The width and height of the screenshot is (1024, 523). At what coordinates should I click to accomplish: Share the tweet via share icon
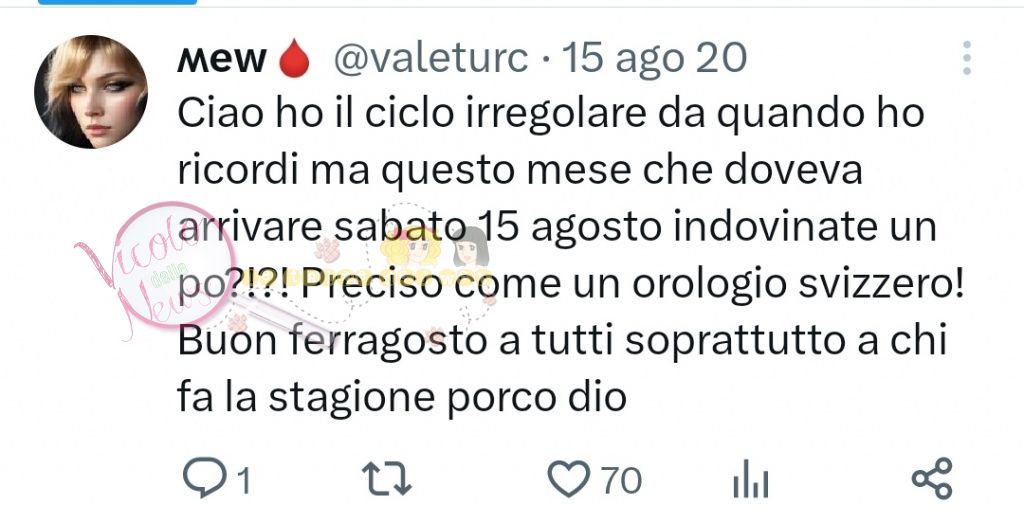[x=932, y=479]
